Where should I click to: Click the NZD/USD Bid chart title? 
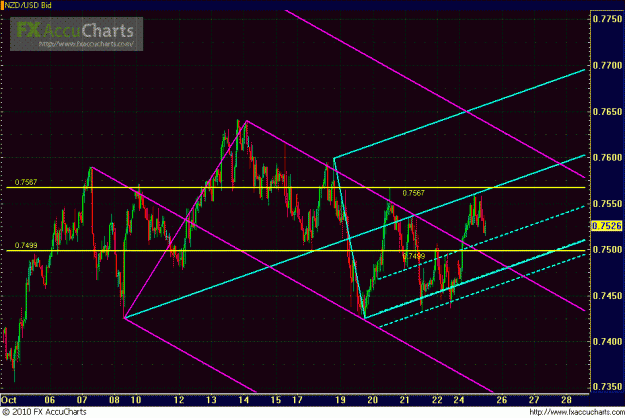pyautogui.click(x=28, y=5)
